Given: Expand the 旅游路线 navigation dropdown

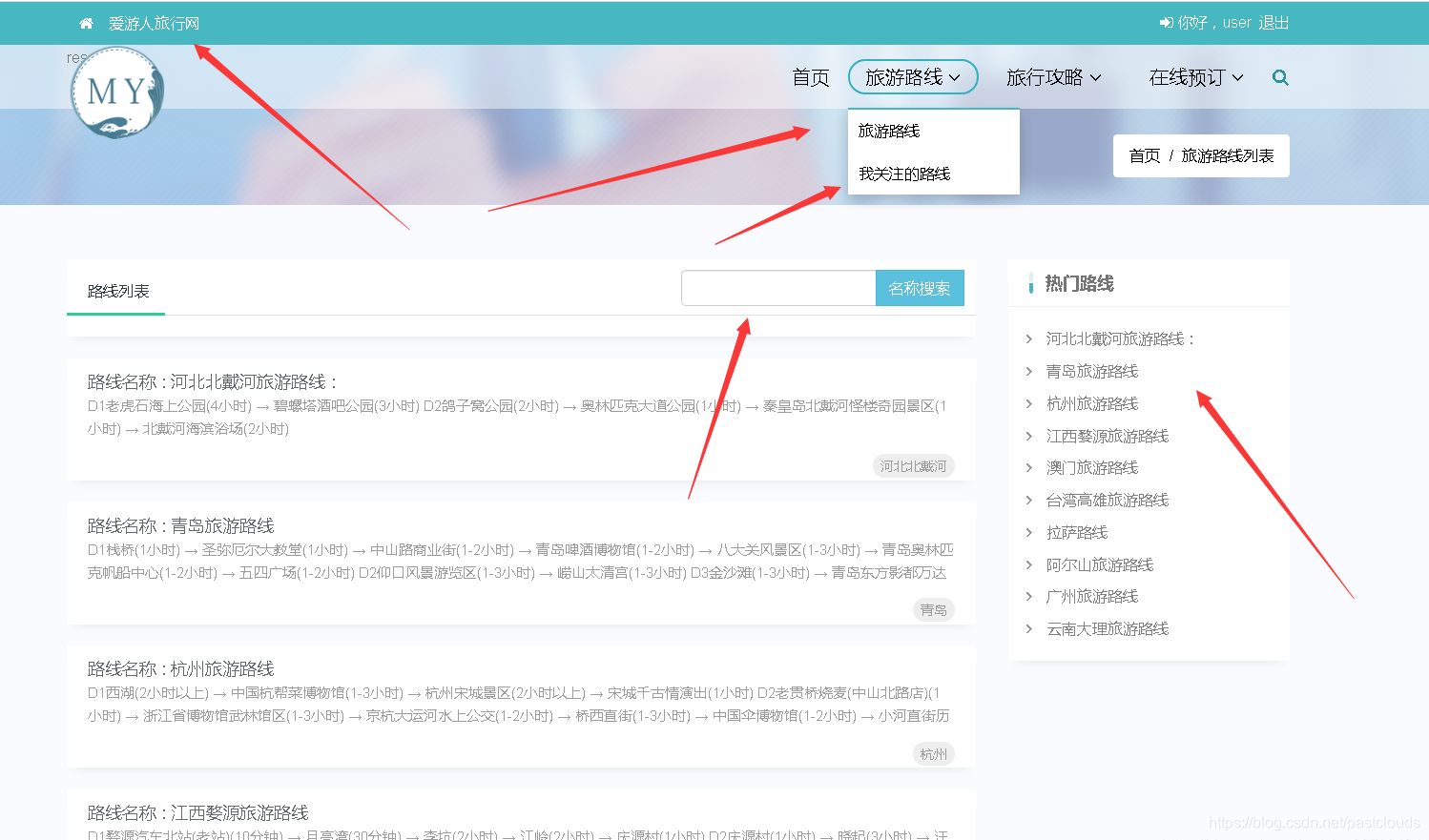Looking at the screenshot, I should 913,77.
